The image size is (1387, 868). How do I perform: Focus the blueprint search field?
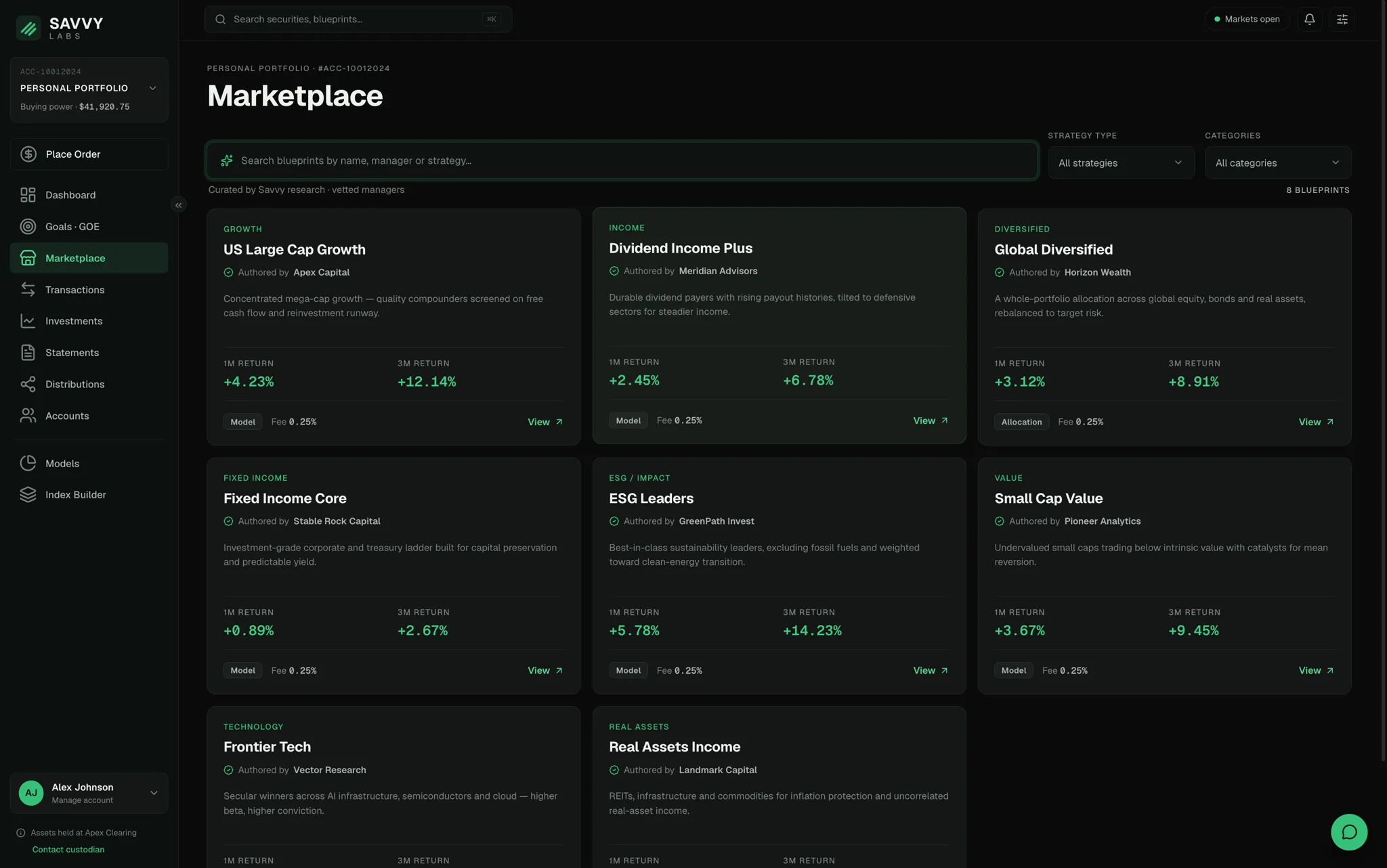pos(622,160)
